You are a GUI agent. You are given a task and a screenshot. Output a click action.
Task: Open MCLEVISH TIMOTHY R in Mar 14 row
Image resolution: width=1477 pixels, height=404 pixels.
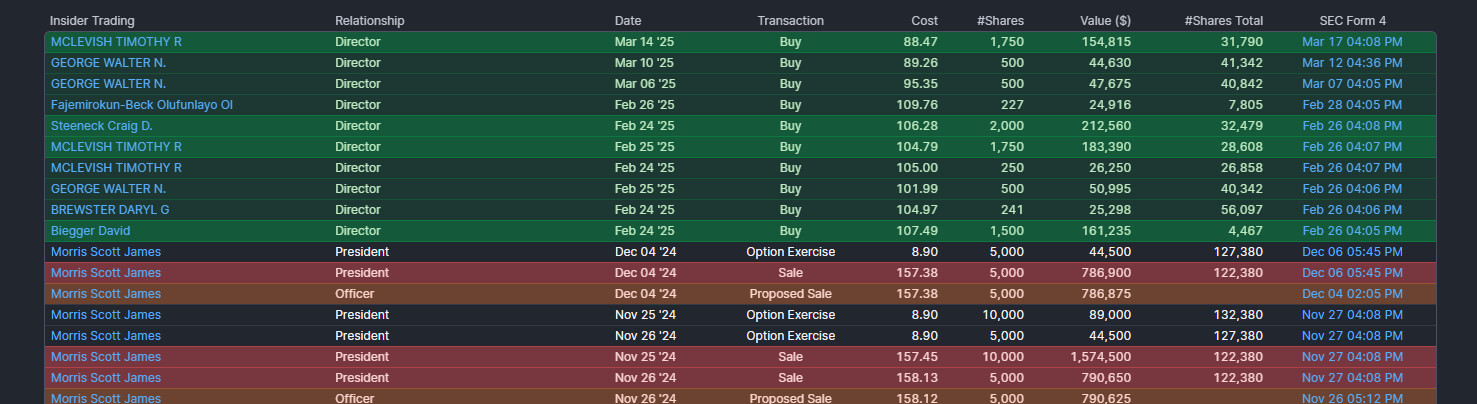pos(116,42)
